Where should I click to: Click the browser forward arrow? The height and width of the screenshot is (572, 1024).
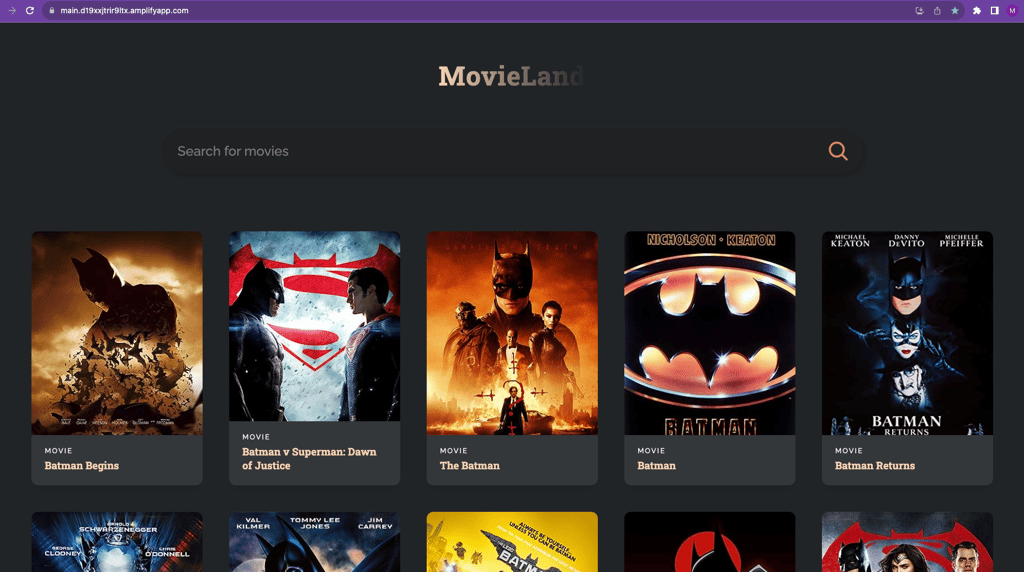tap(12, 10)
